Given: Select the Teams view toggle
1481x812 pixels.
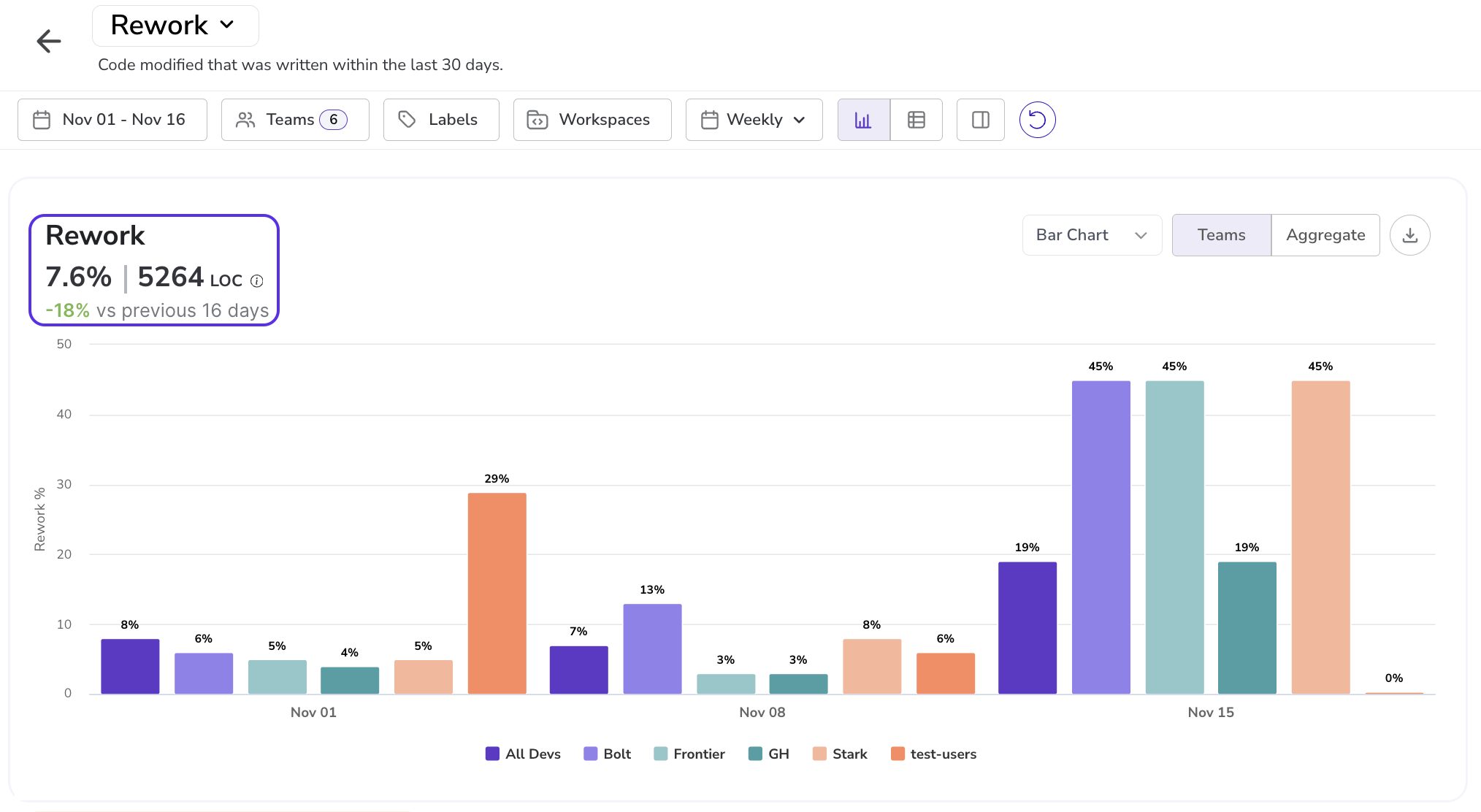Looking at the screenshot, I should (x=1221, y=235).
